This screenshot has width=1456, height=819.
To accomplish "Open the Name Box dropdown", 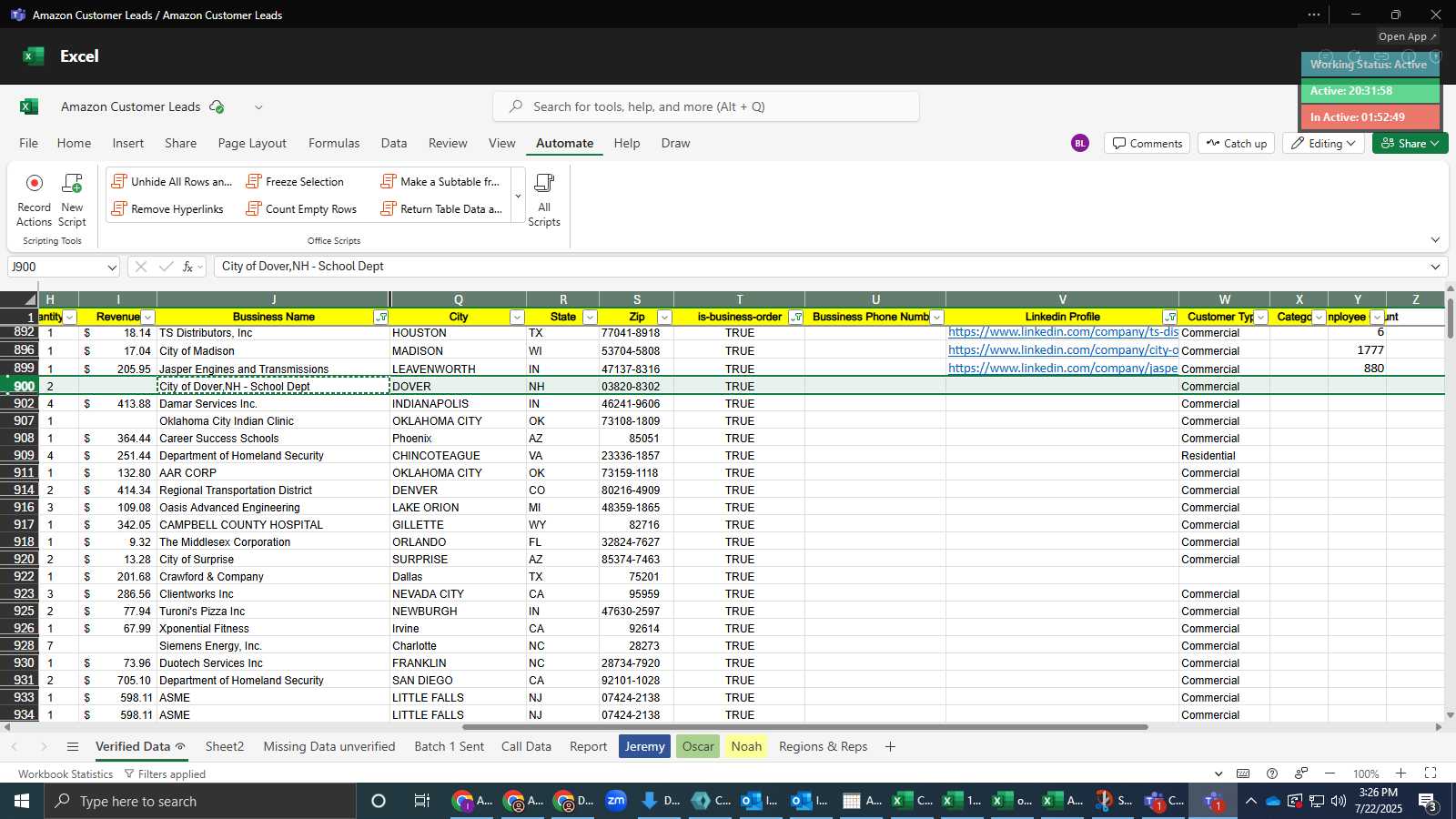I will 112,268.
